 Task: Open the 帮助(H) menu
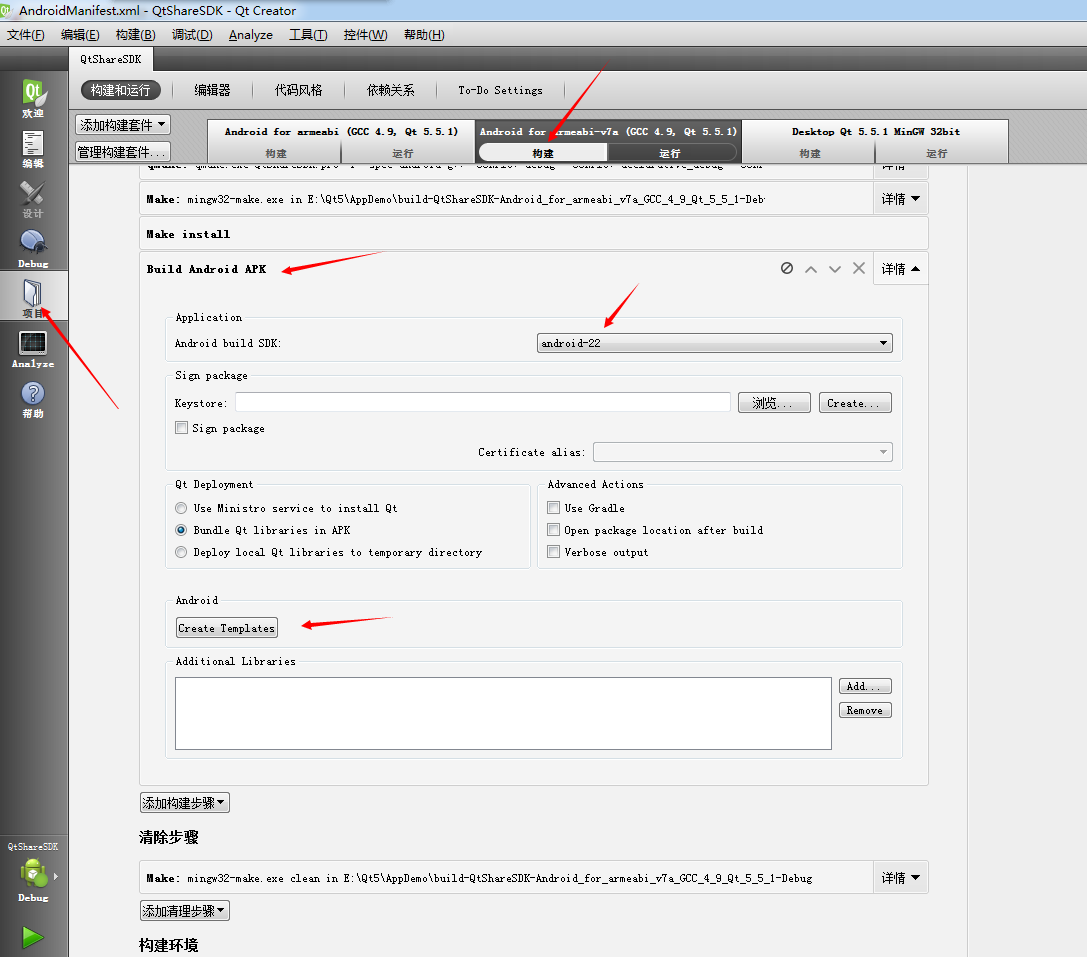coord(424,35)
